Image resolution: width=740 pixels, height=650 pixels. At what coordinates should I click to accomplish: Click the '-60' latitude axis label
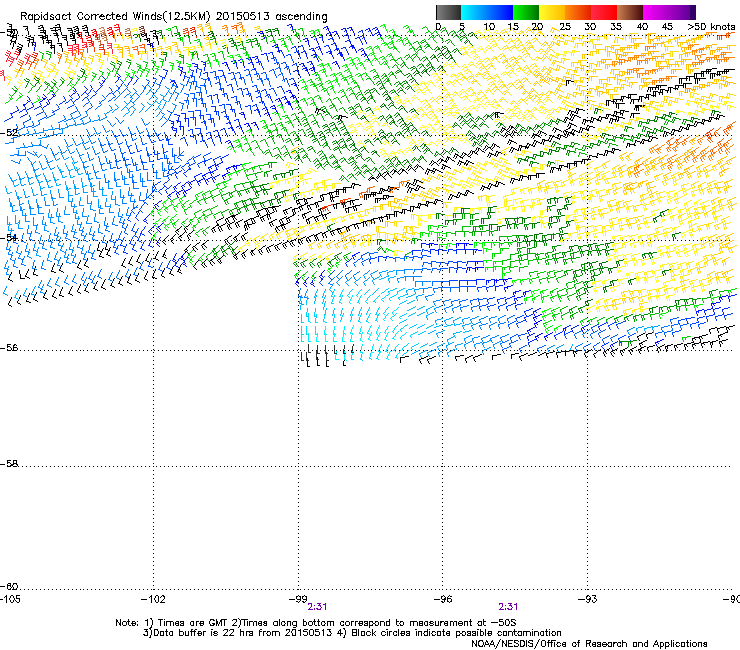pyautogui.click(x=9, y=586)
